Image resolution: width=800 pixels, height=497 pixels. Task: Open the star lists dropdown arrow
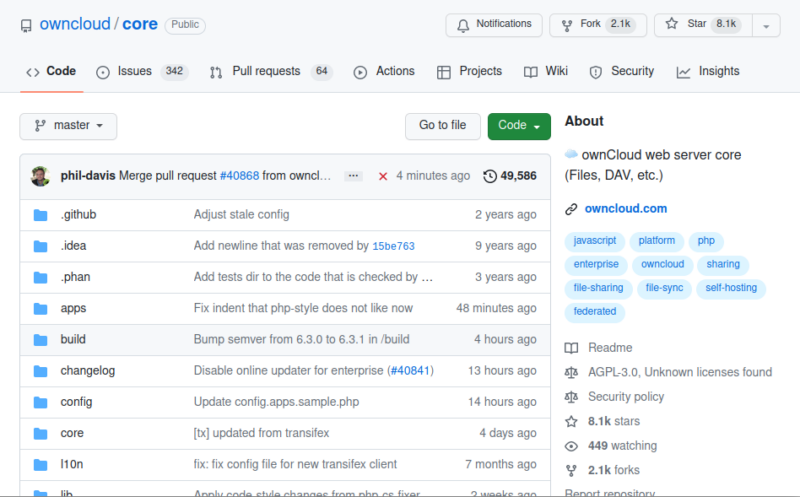click(x=766, y=26)
